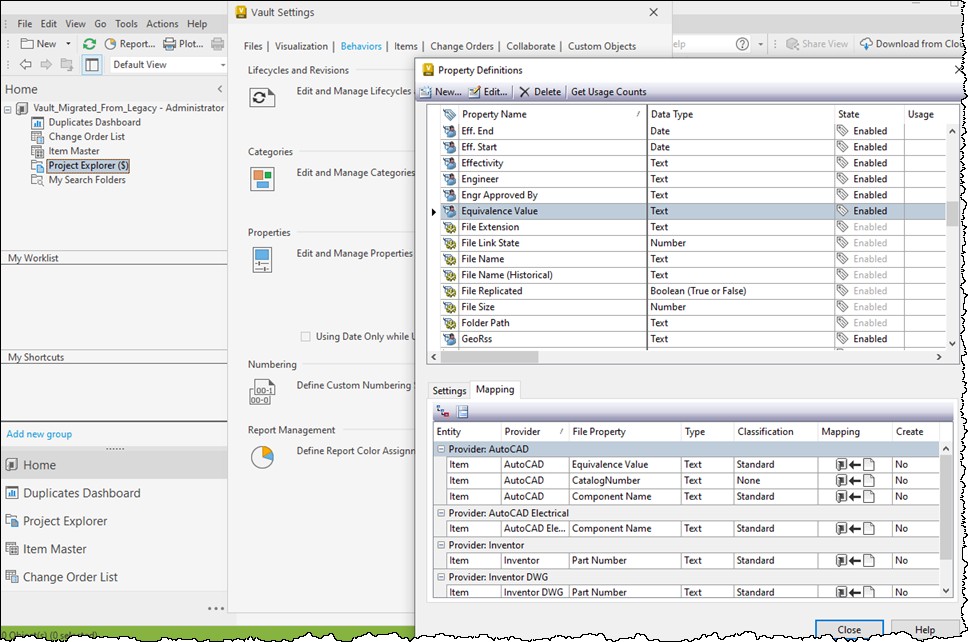
Task: Open the Tools menu
Action: (126, 24)
